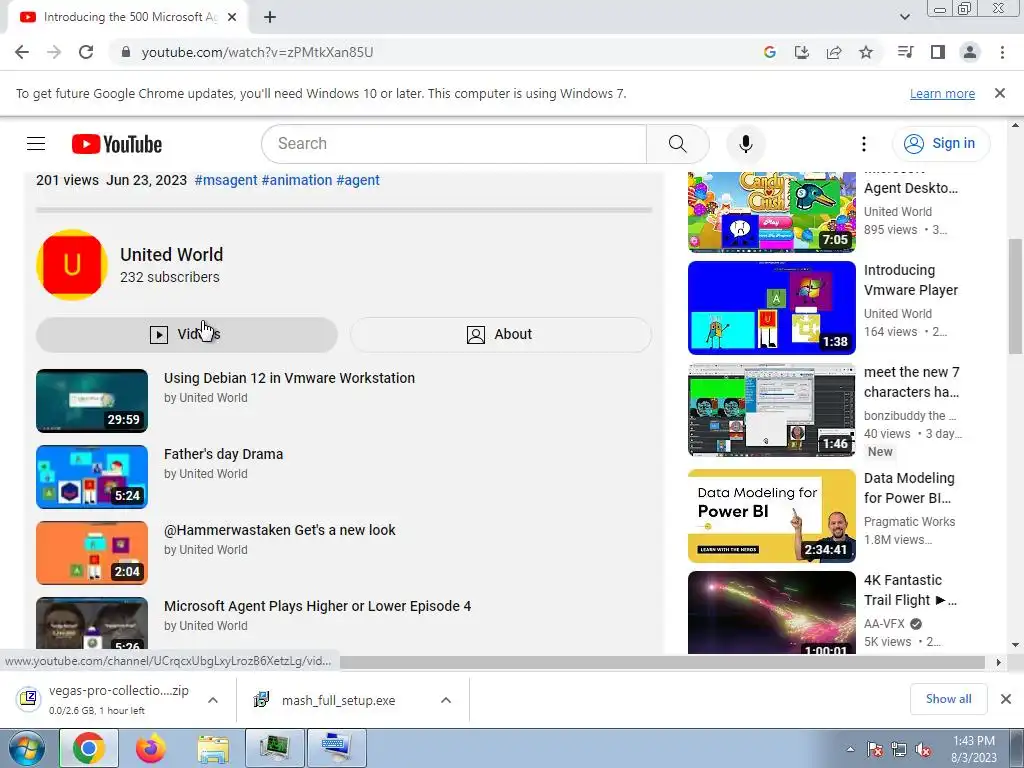Click the #agent hashtag
The width and height of the screenshot is (1024, 768).
(x=358, y=180)
